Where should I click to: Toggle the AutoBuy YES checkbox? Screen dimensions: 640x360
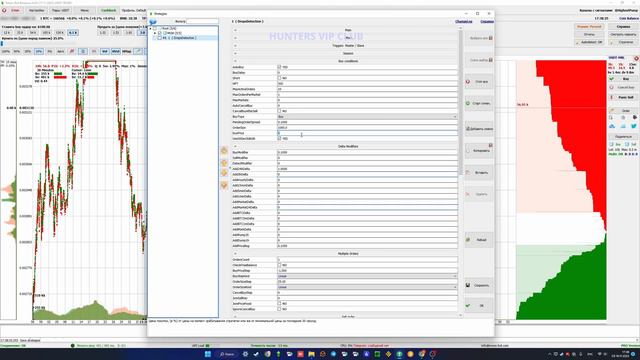coord(280,67)
